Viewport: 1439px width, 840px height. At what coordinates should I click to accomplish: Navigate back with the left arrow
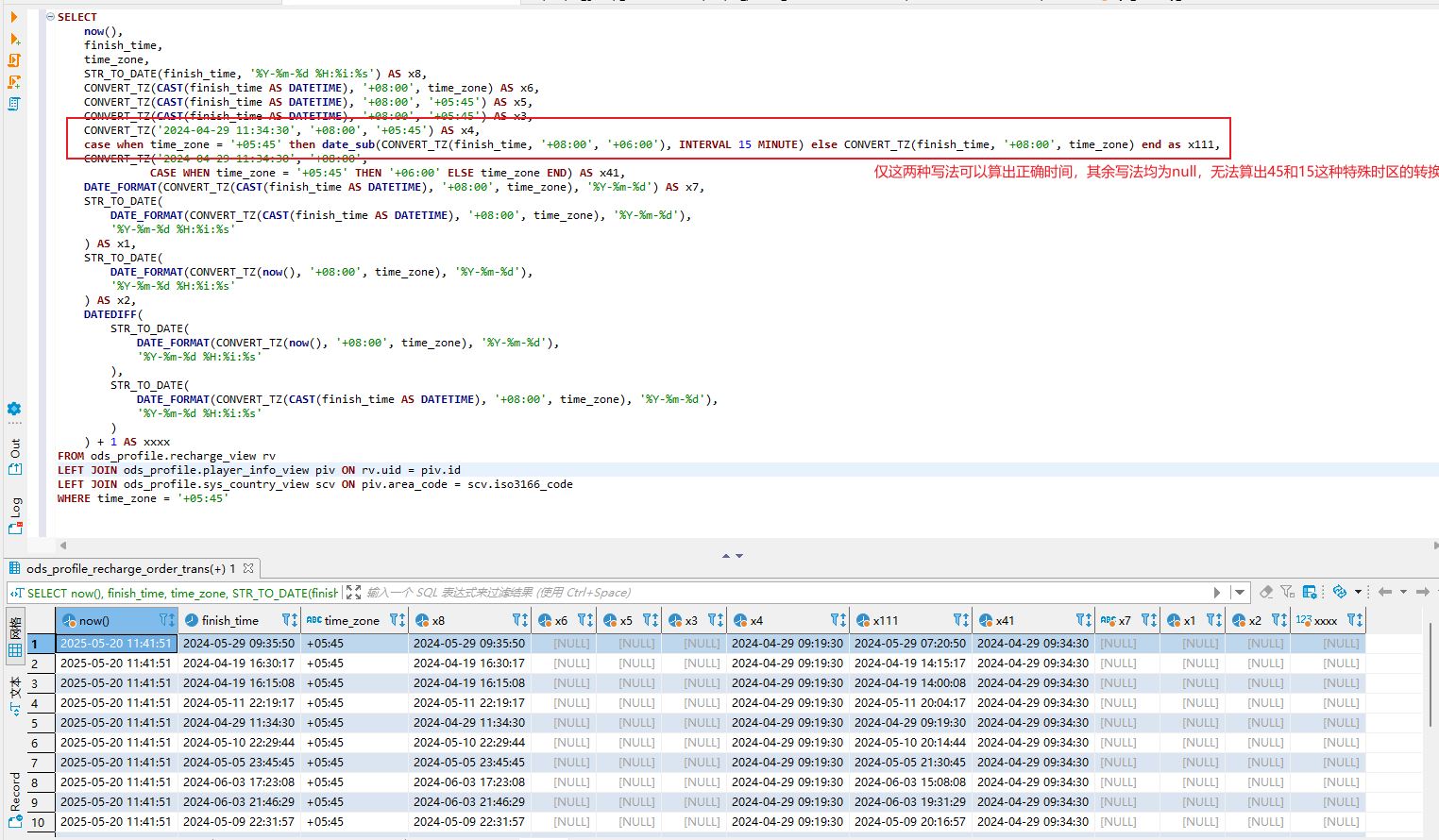[1385, 592]
